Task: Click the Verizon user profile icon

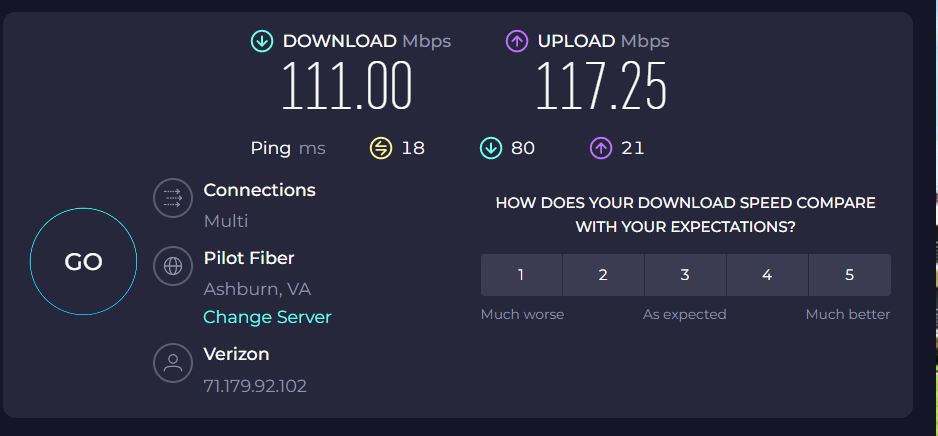Action: (x=173, y=362)
